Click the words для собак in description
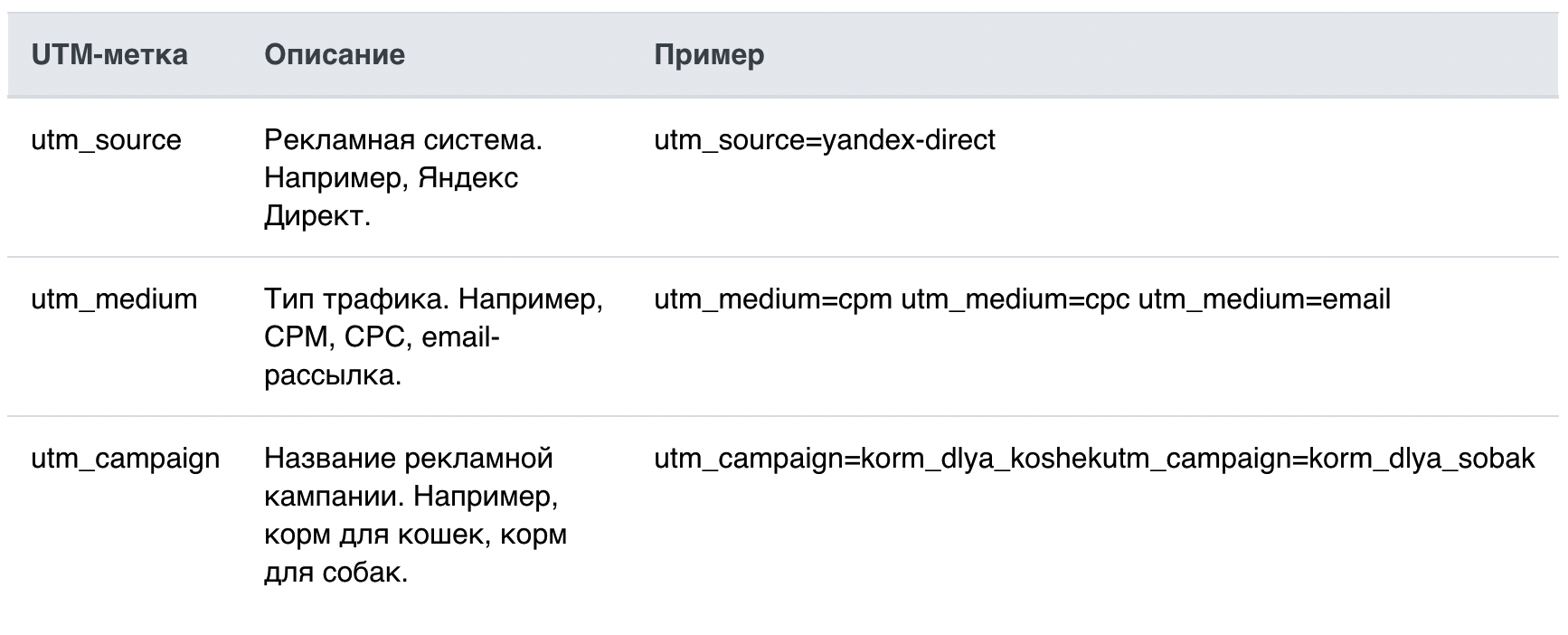This screenshot has height=635, width=1568. tap(335, 573)
